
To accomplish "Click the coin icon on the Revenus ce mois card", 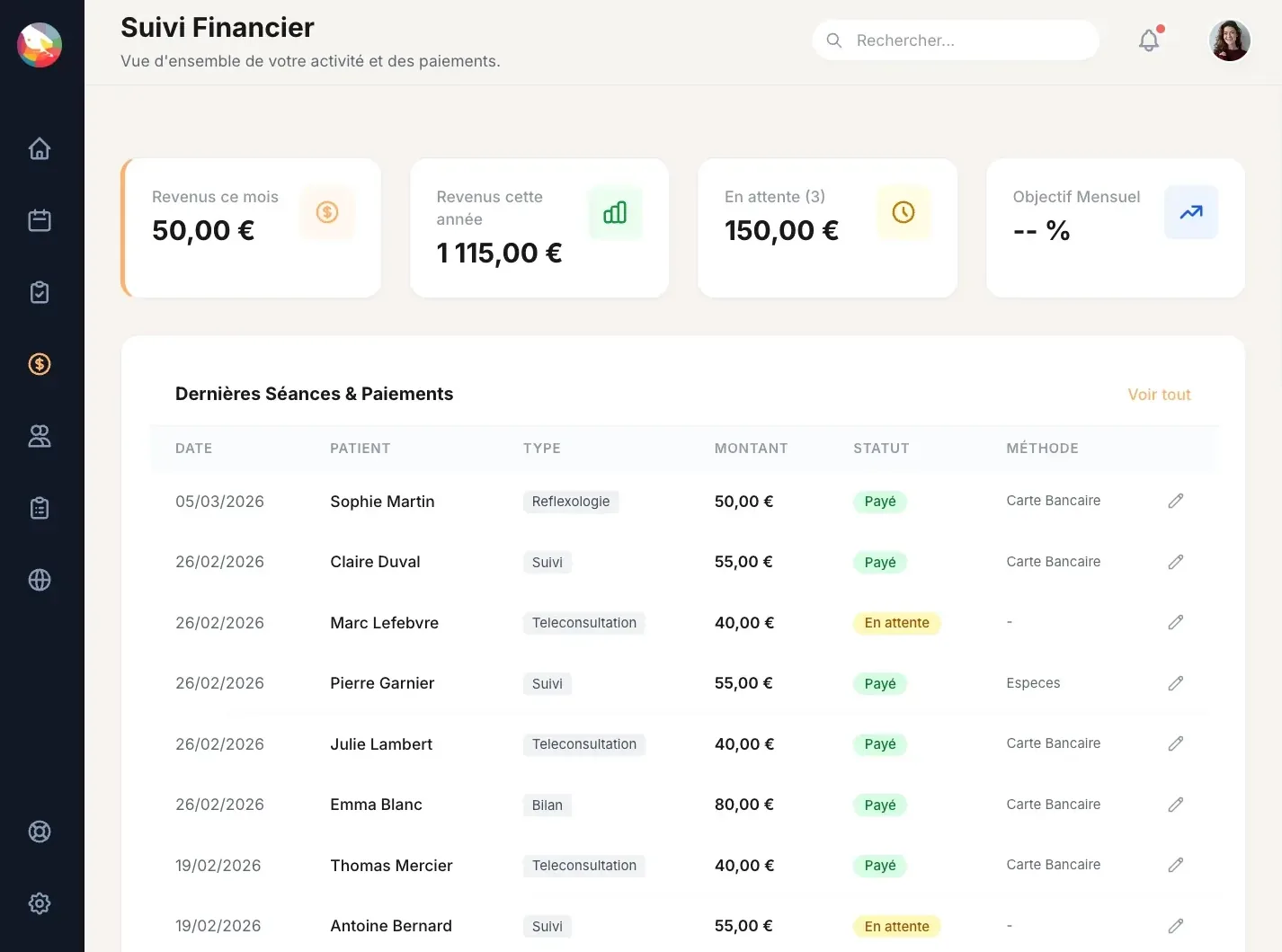I will [327, 212].
